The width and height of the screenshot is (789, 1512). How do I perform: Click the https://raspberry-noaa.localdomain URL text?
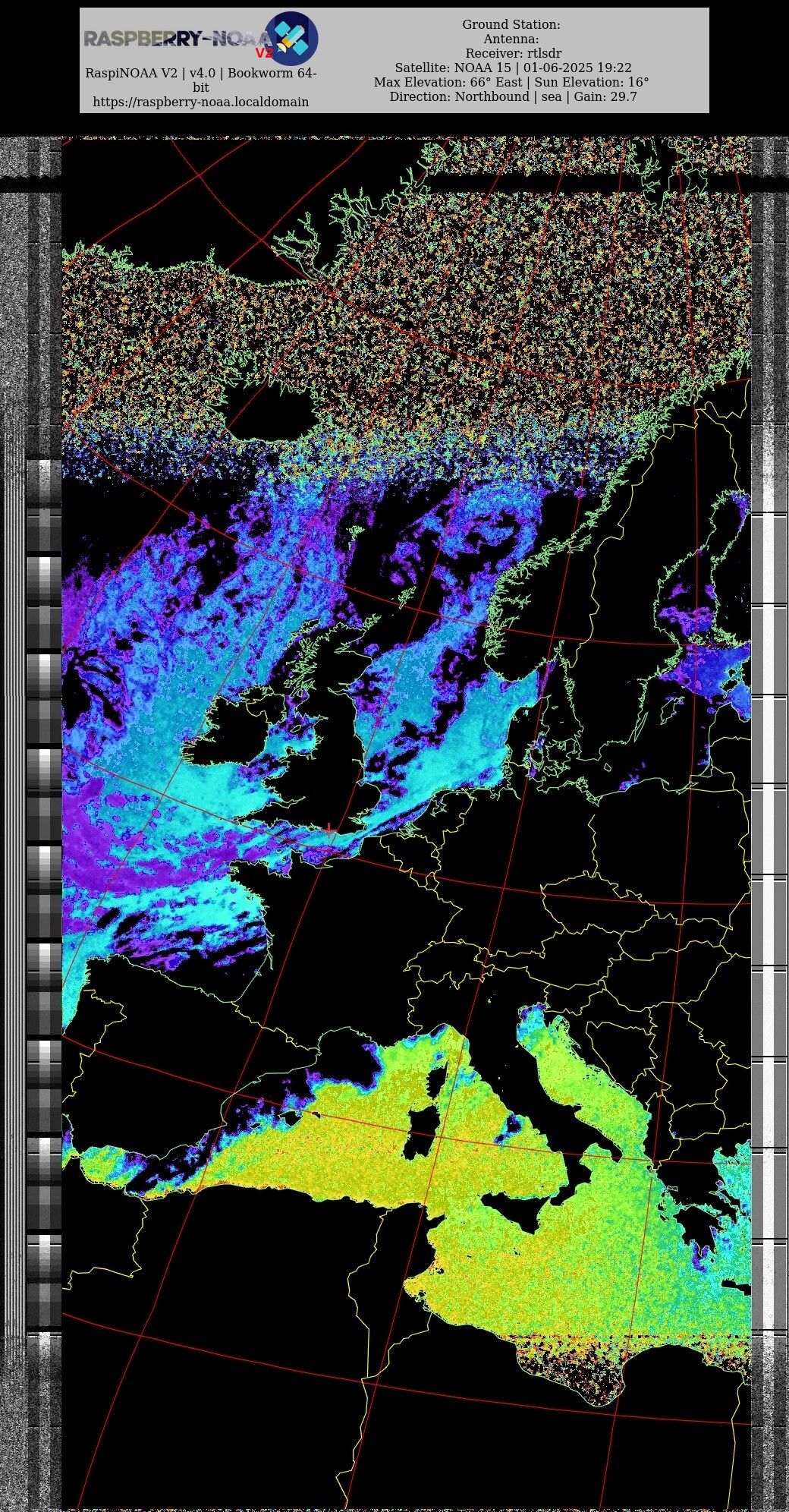point(201,102)
